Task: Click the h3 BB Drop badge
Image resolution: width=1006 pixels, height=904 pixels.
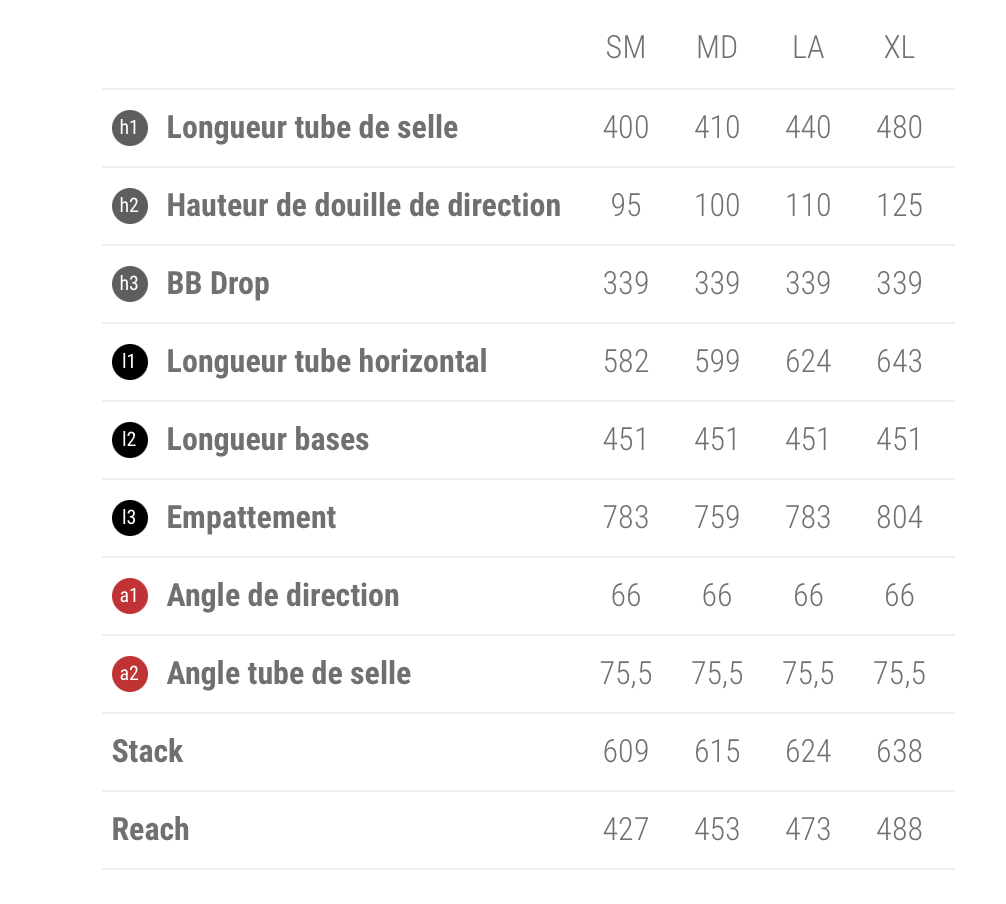Action: [129, 284]
